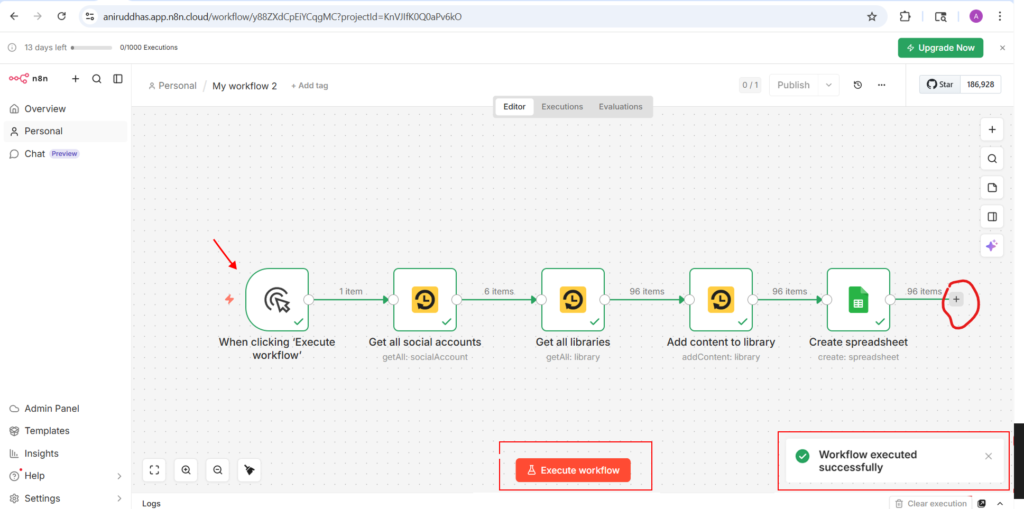Zoom in on the canvas
1024x509 pixels.
click(186, 470)
